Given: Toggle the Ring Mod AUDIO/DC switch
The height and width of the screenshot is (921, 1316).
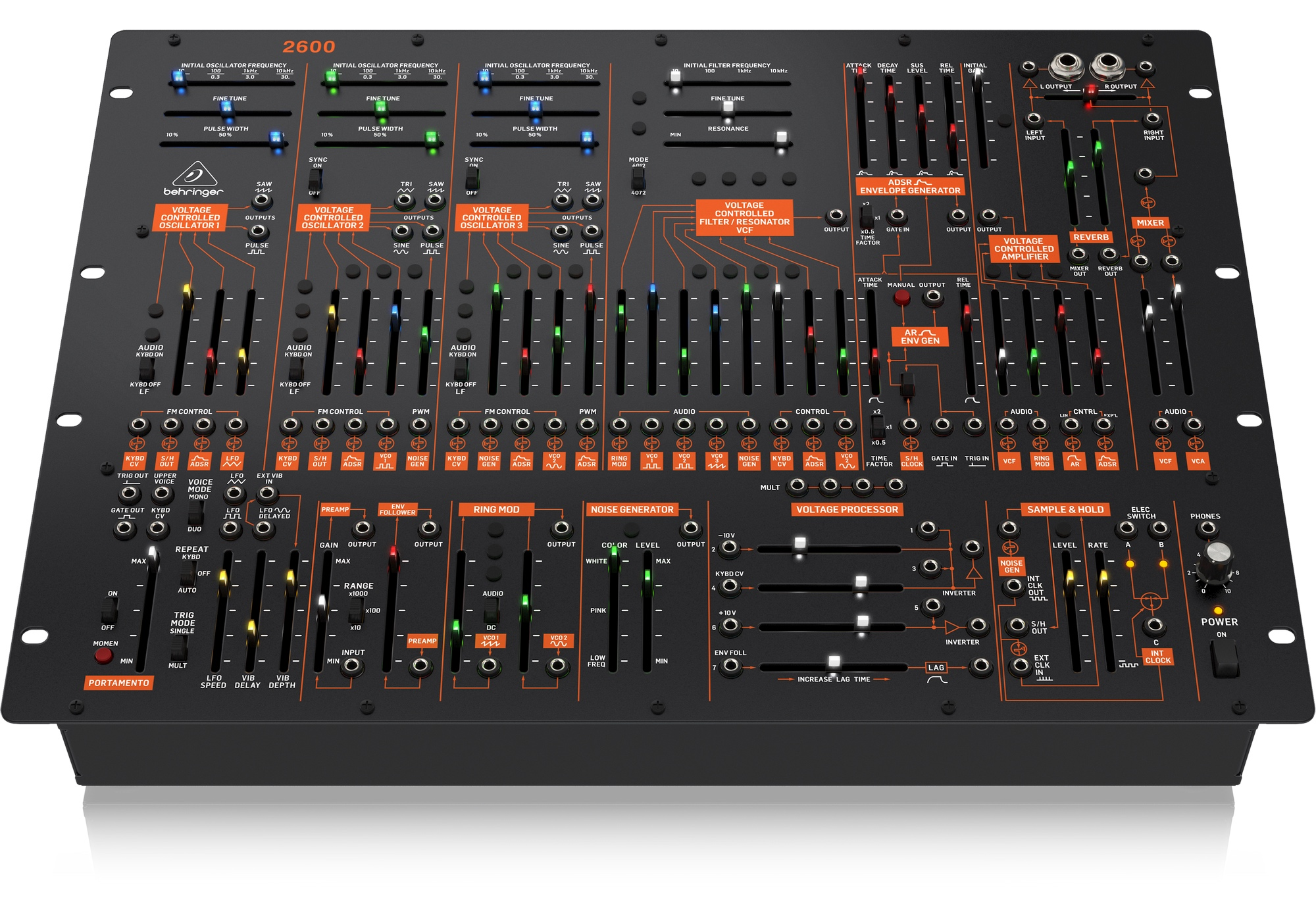Looking at the screenshot, I should [491, 611].
